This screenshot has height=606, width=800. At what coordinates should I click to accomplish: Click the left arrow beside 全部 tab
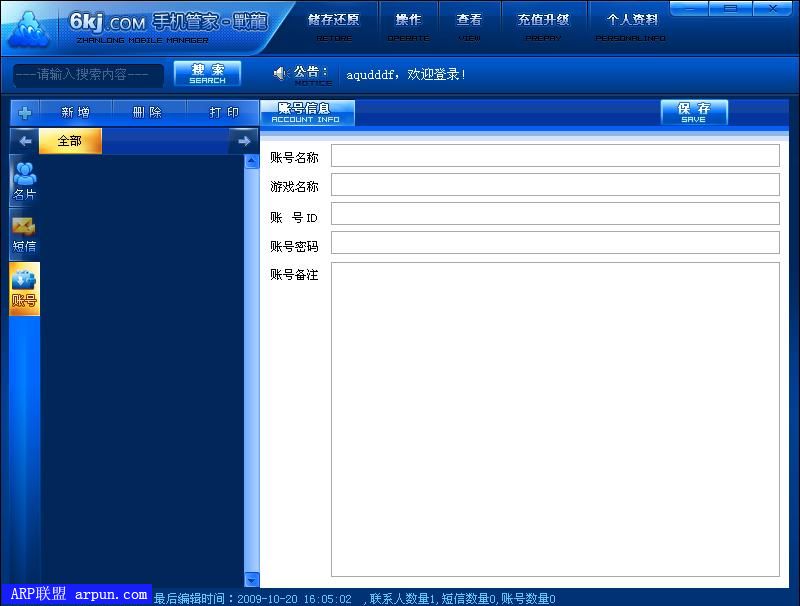[25, 141]
